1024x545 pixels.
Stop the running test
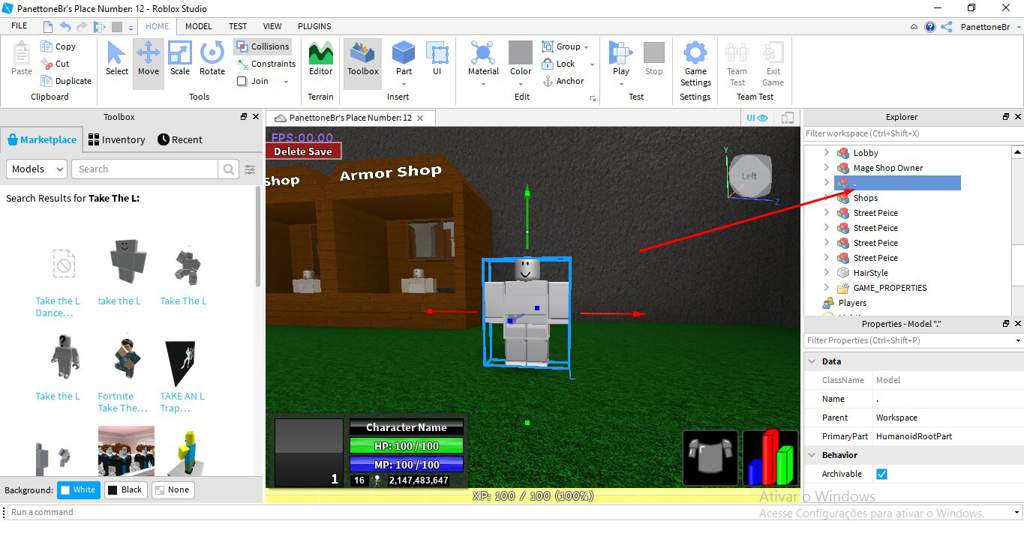[x=654, y=58]
